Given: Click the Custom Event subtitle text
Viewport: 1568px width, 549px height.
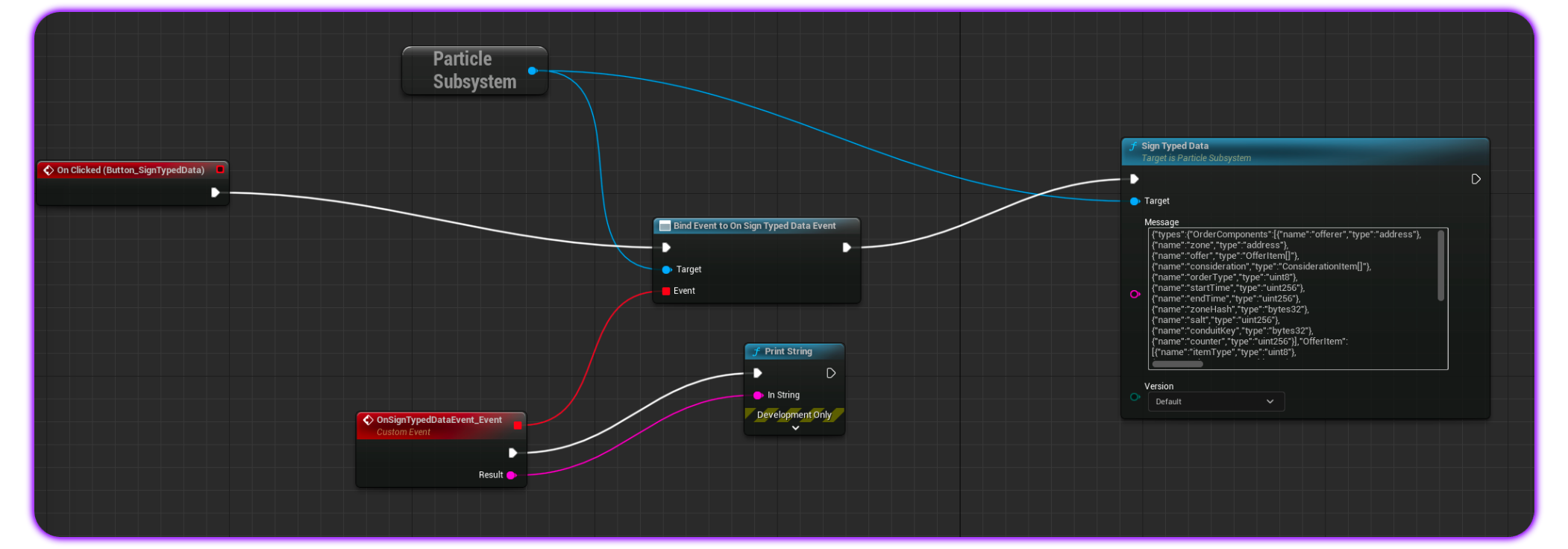Looking at the screenshot, I should pos(404,432).
